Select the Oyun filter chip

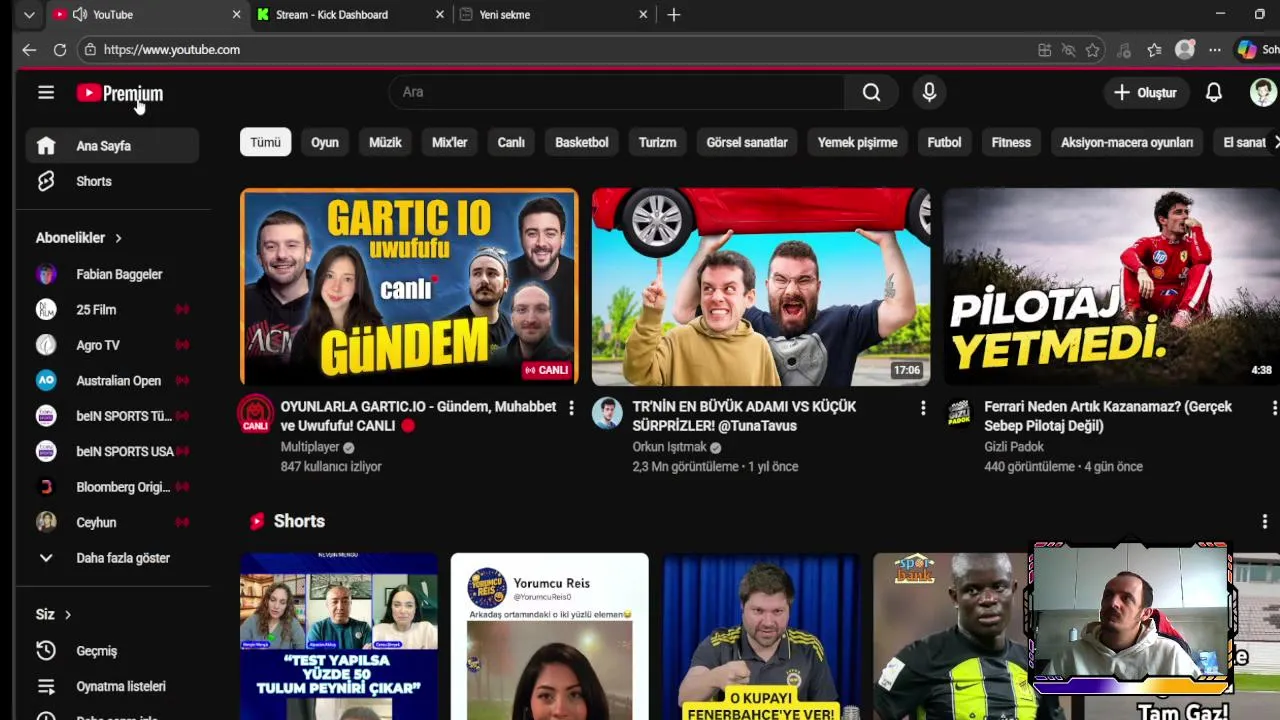(325, 142)
